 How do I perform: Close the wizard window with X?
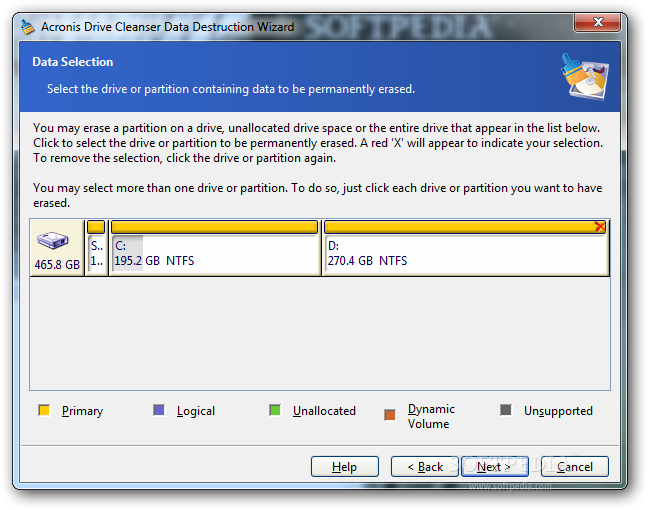coord(597,22)
